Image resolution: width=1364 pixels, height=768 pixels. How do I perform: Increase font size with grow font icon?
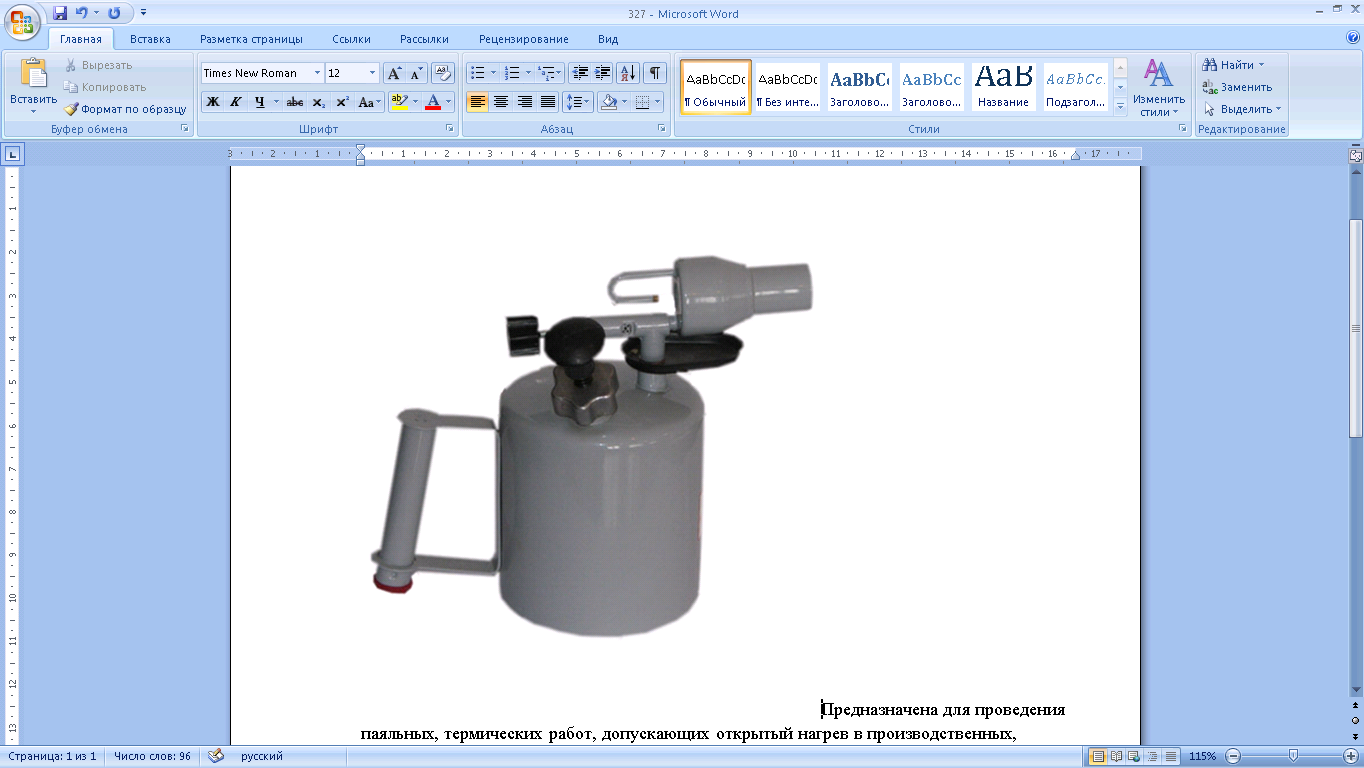(395, 73)
